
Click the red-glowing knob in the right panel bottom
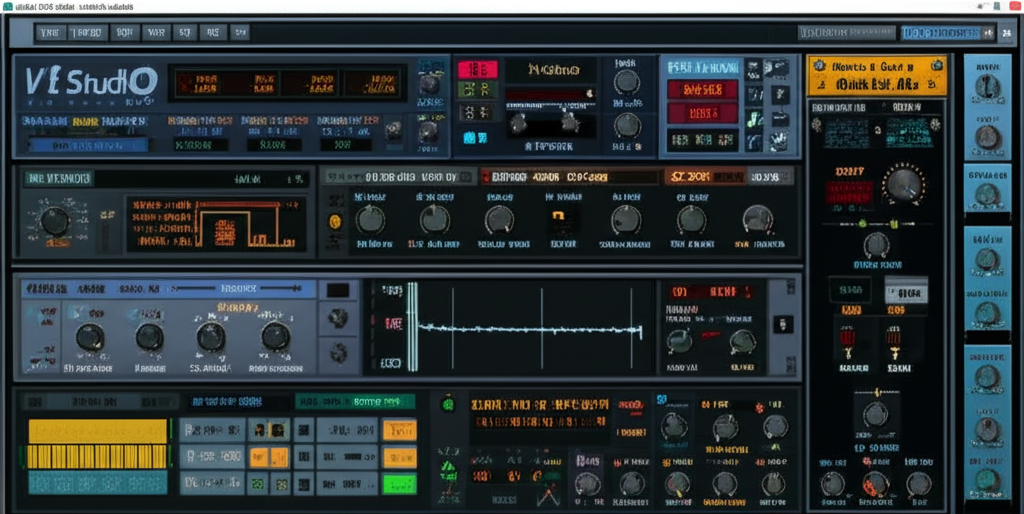pos(875,484)
